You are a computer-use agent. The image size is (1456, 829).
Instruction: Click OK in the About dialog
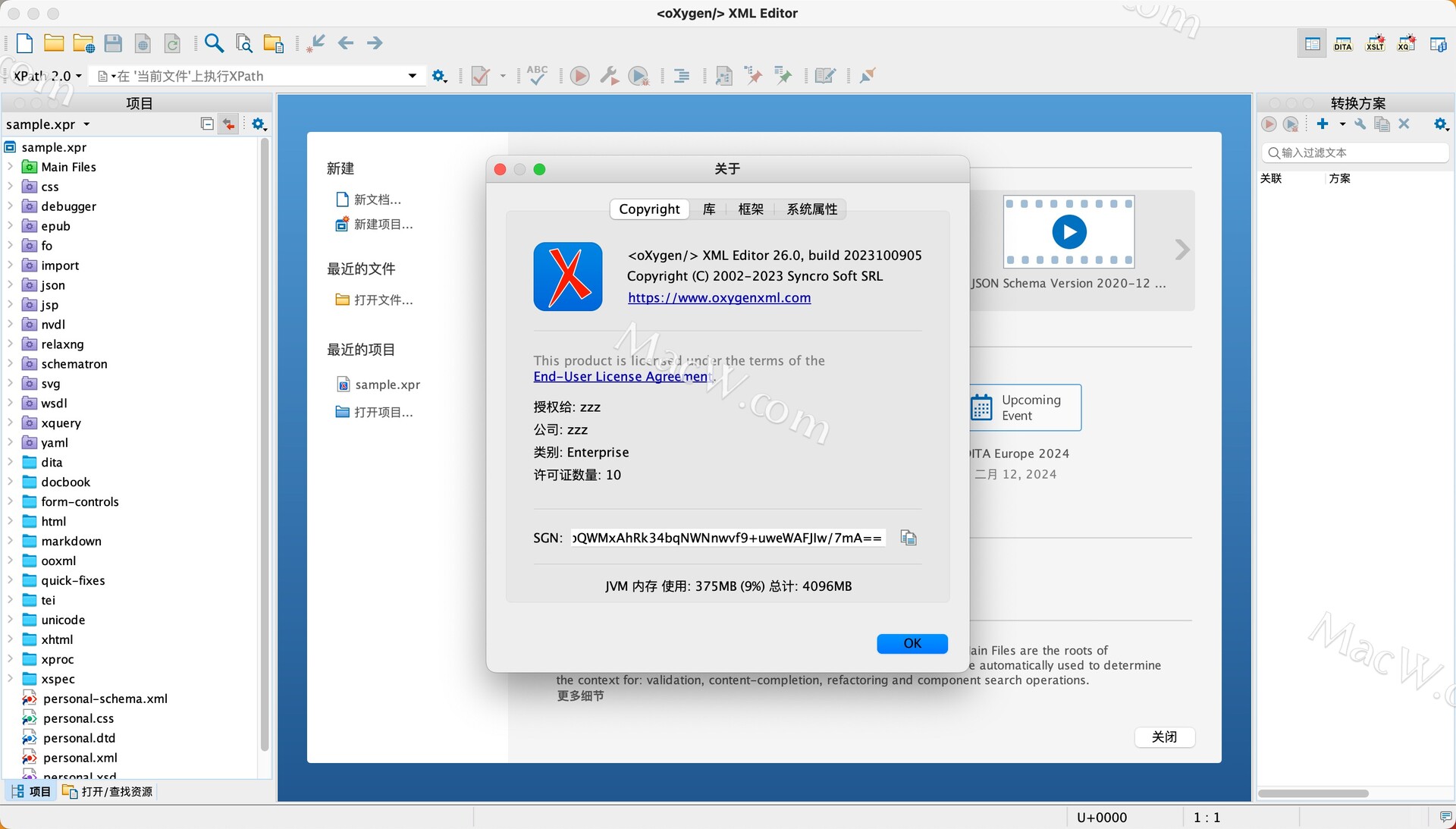pyautogui.click(x=912, y=643)
